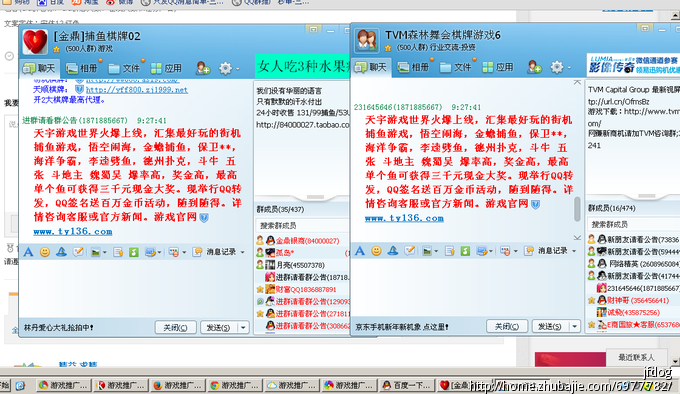Viewport: 680px width, 394px height.
Task: Click handwriting pencil icon in 捕鱼棋牌02 toolbar
Action: [78, 252]
